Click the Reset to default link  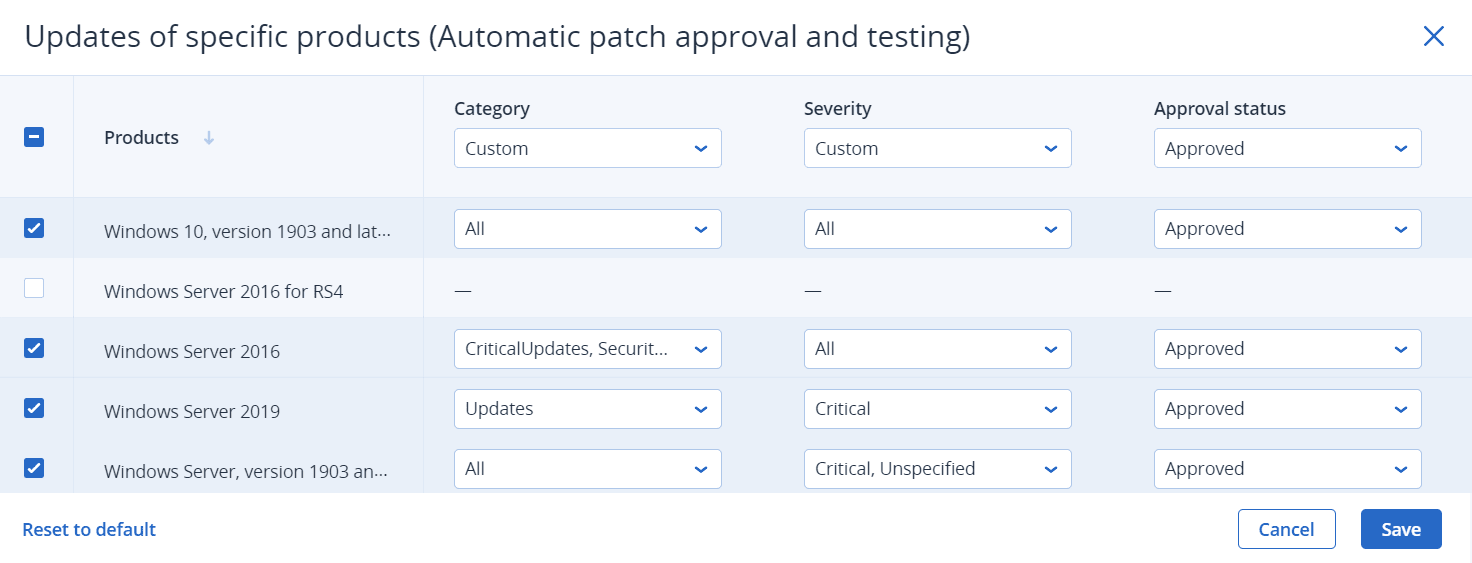tap(89, 529)
